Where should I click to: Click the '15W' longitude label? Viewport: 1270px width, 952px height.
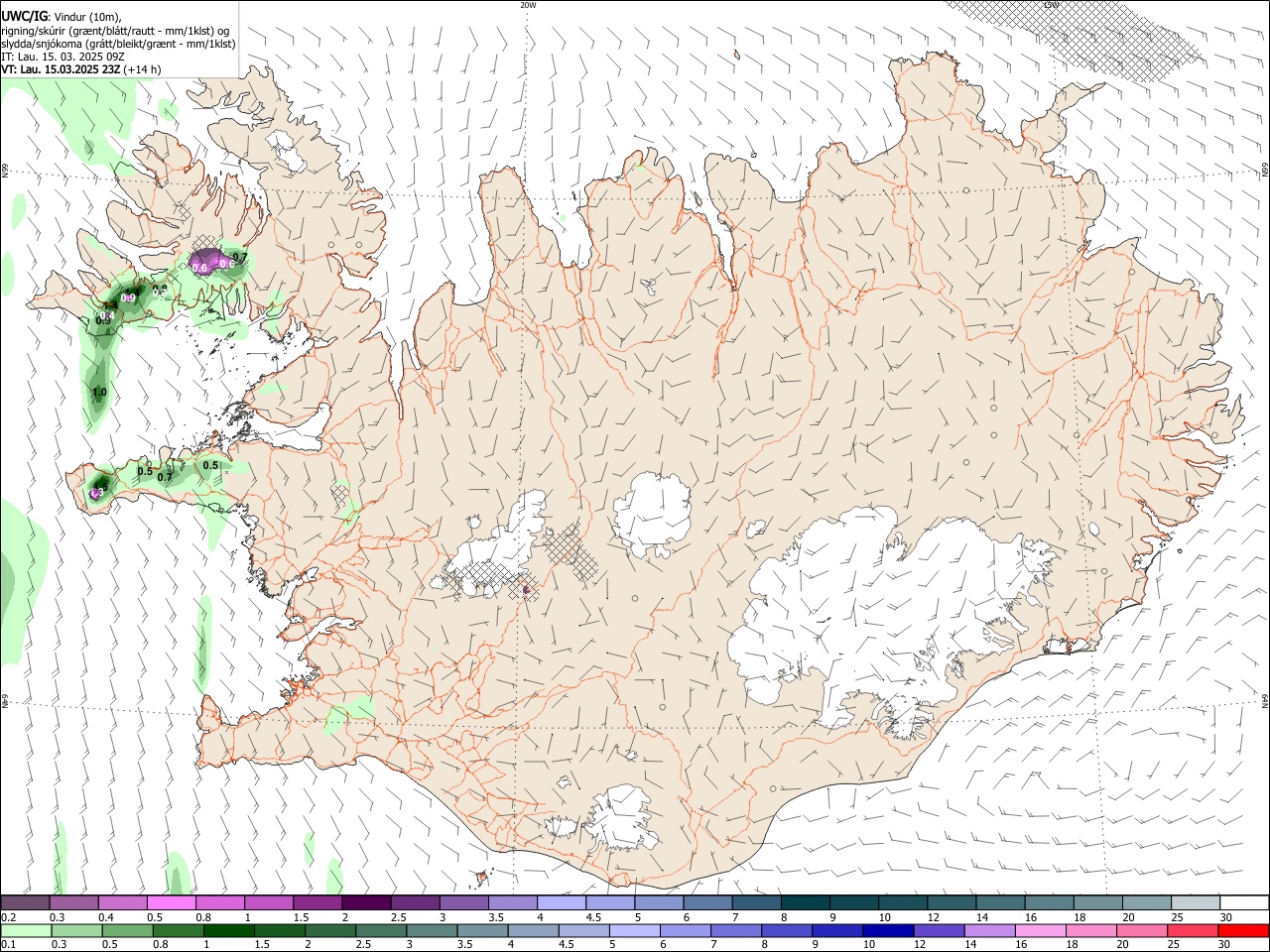[x=1051, y=5]
